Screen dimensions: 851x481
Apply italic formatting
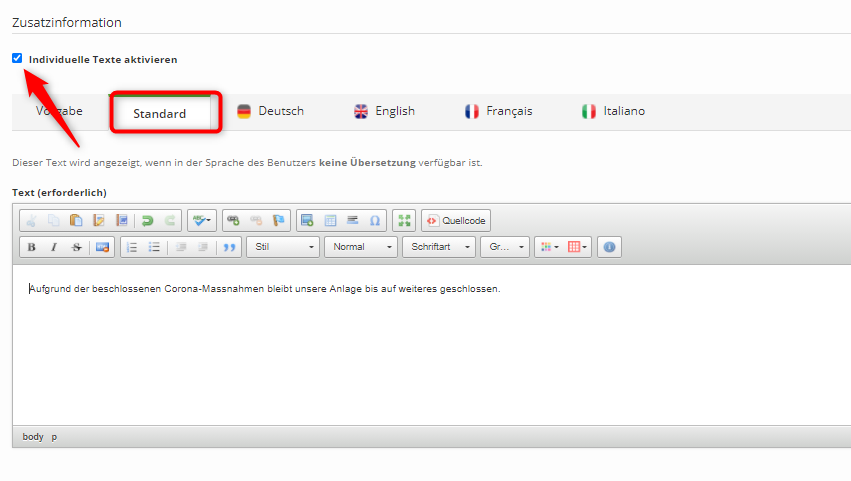point(54,247)
